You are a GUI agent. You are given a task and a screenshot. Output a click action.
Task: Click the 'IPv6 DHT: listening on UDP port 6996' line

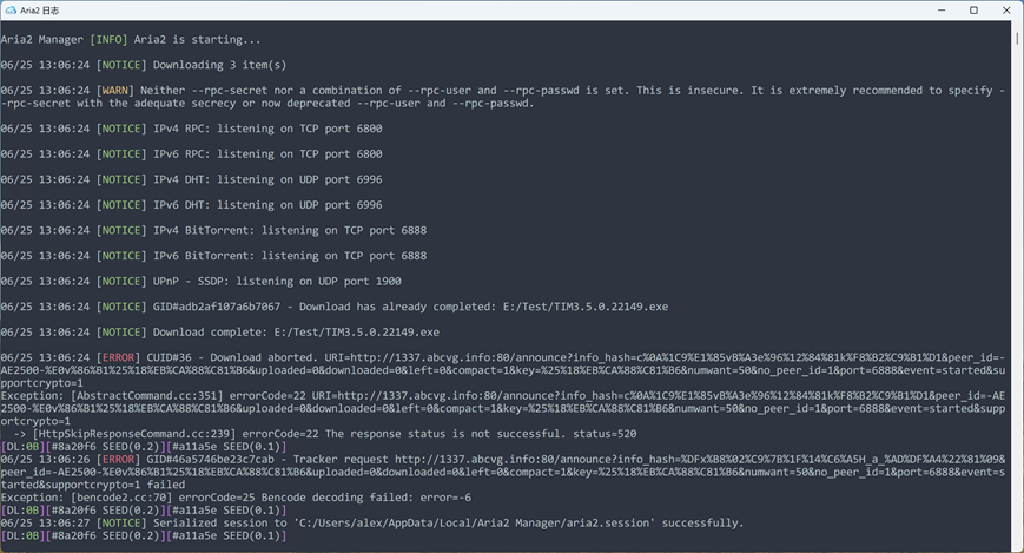[267, 205]
